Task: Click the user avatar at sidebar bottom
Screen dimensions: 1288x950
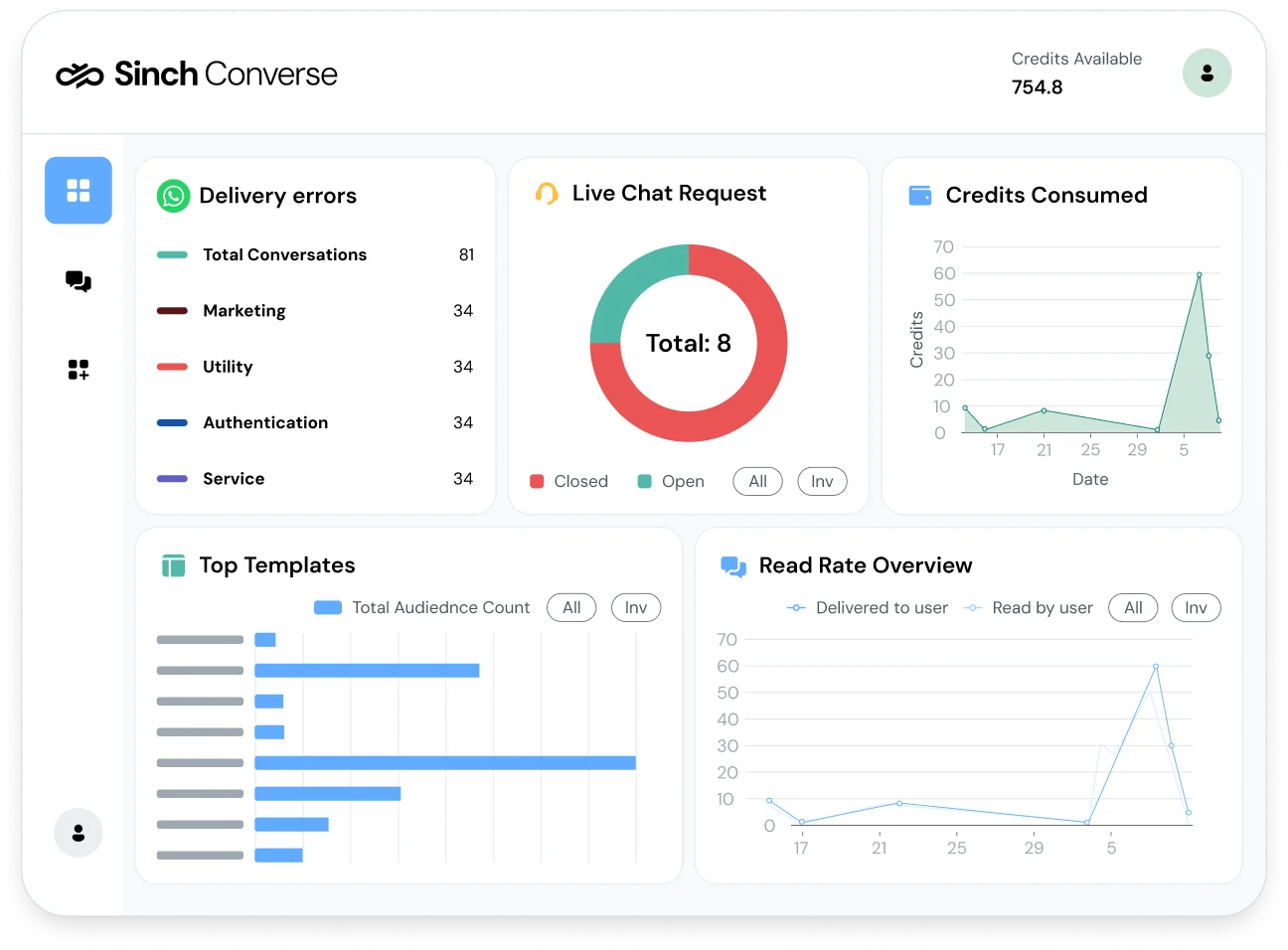Action: 79,833
